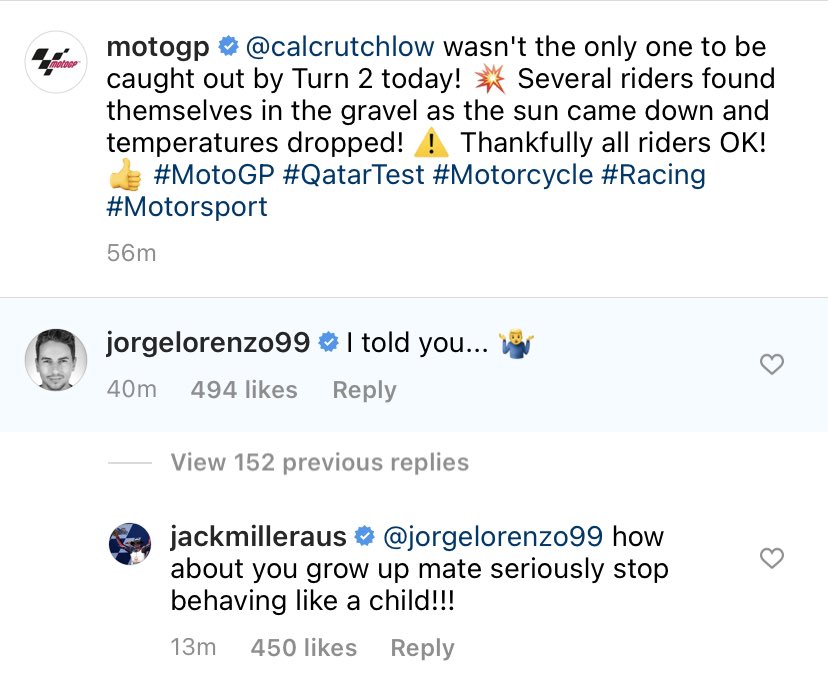Open jackmilleraus username link

point(258,537)
